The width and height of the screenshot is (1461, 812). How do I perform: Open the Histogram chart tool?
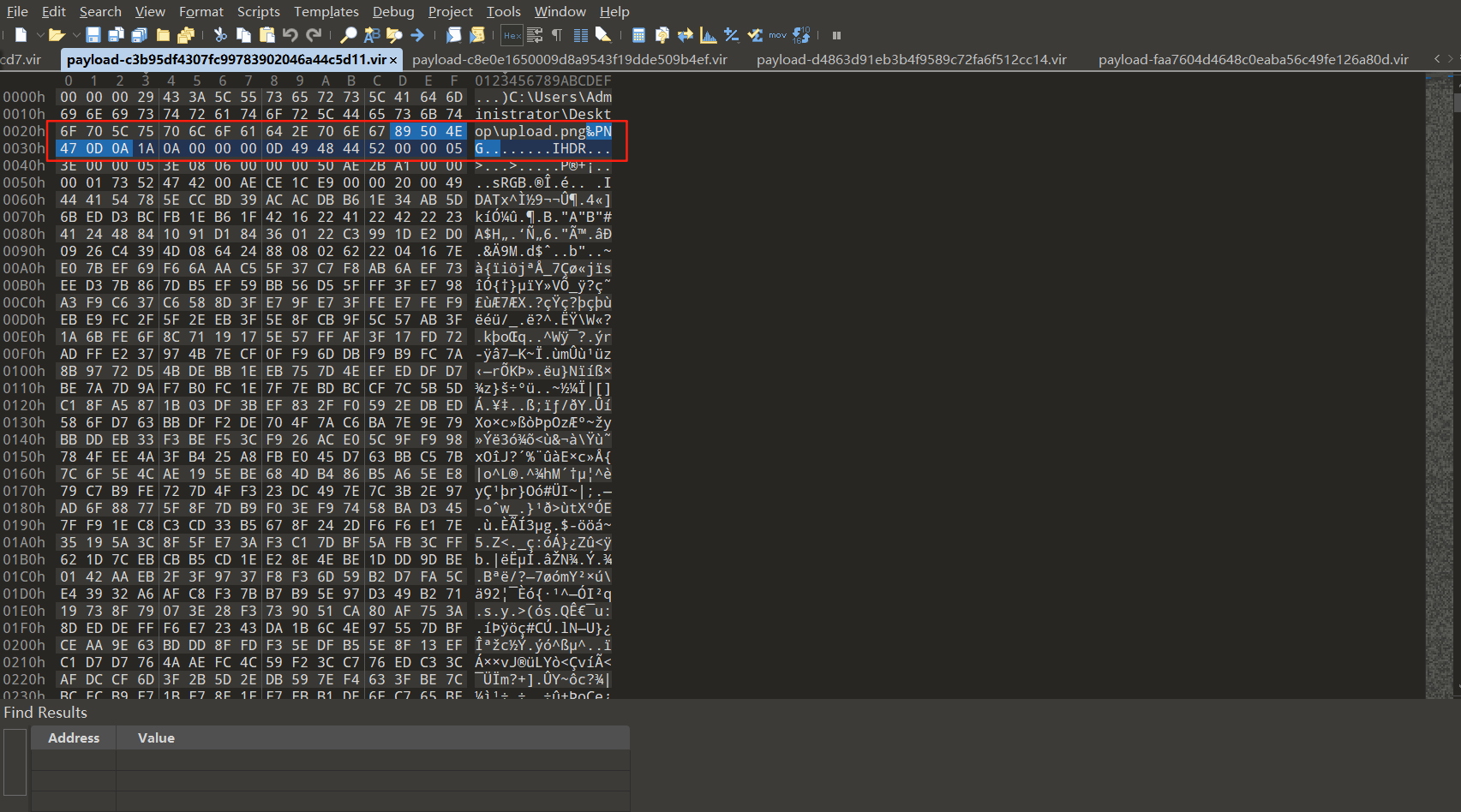(x=708, y=35)
